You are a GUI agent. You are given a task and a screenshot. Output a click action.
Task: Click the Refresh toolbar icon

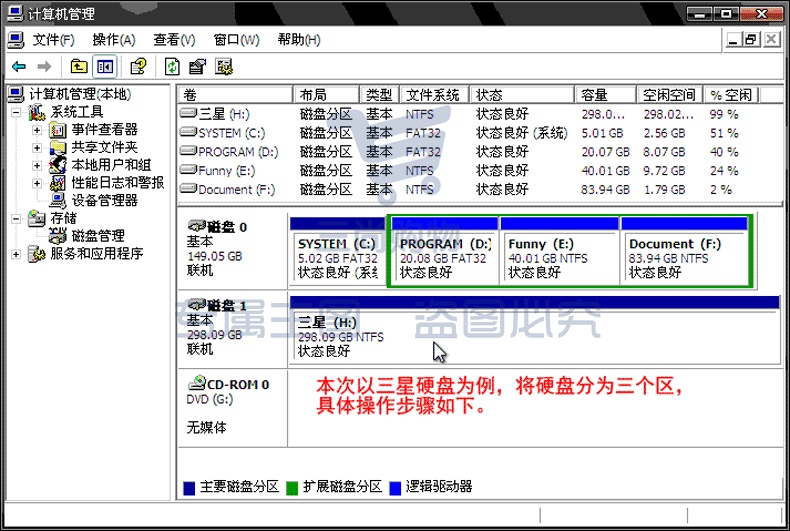pos(172,67)
